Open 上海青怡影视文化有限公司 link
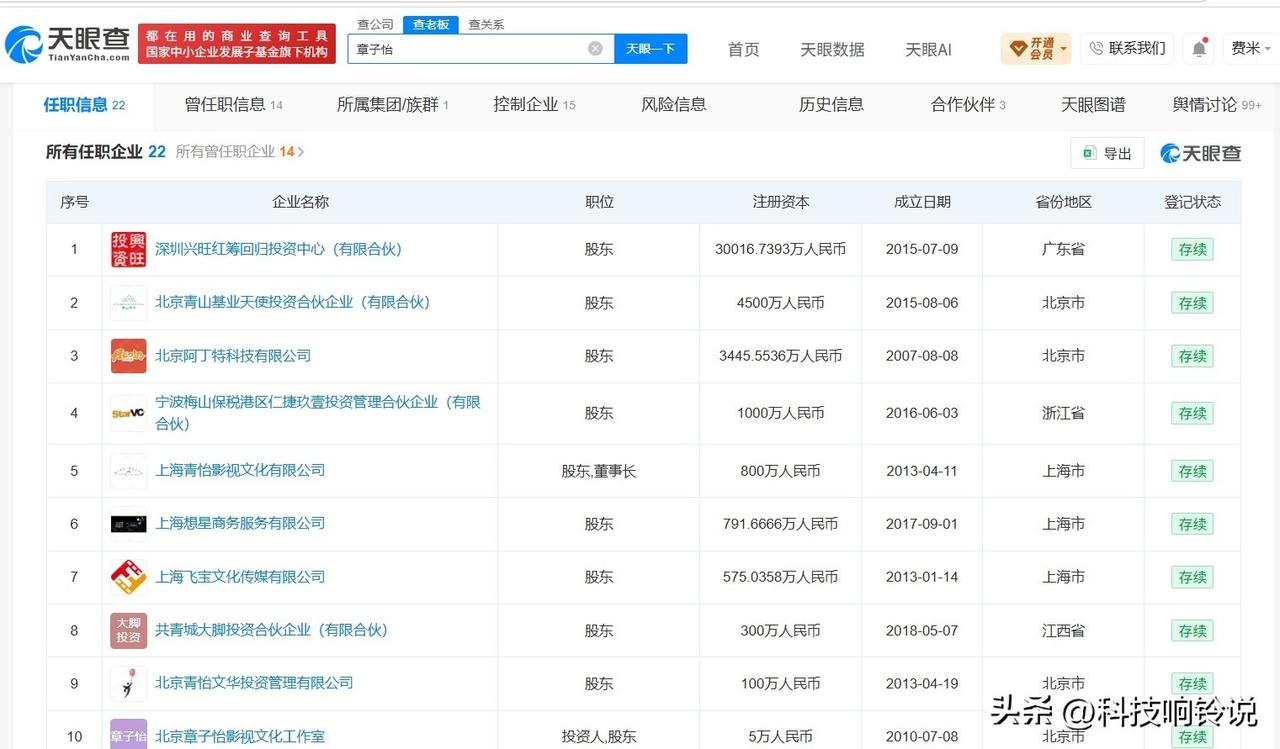The image size is (1280, 749). 240,470
